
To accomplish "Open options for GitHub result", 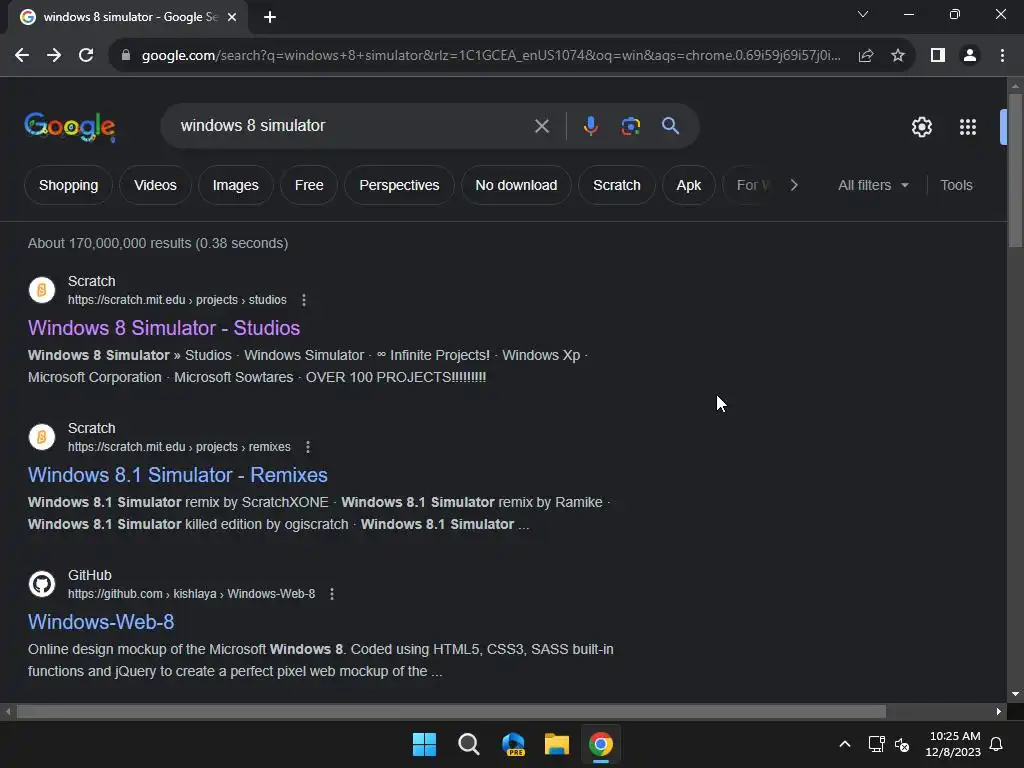I will coord(332,594).
